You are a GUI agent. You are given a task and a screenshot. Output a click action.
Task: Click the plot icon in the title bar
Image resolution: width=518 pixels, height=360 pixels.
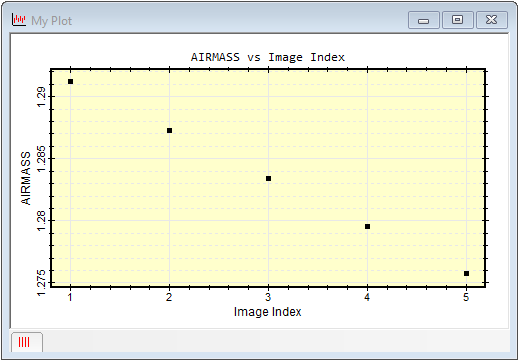(19, 20)
